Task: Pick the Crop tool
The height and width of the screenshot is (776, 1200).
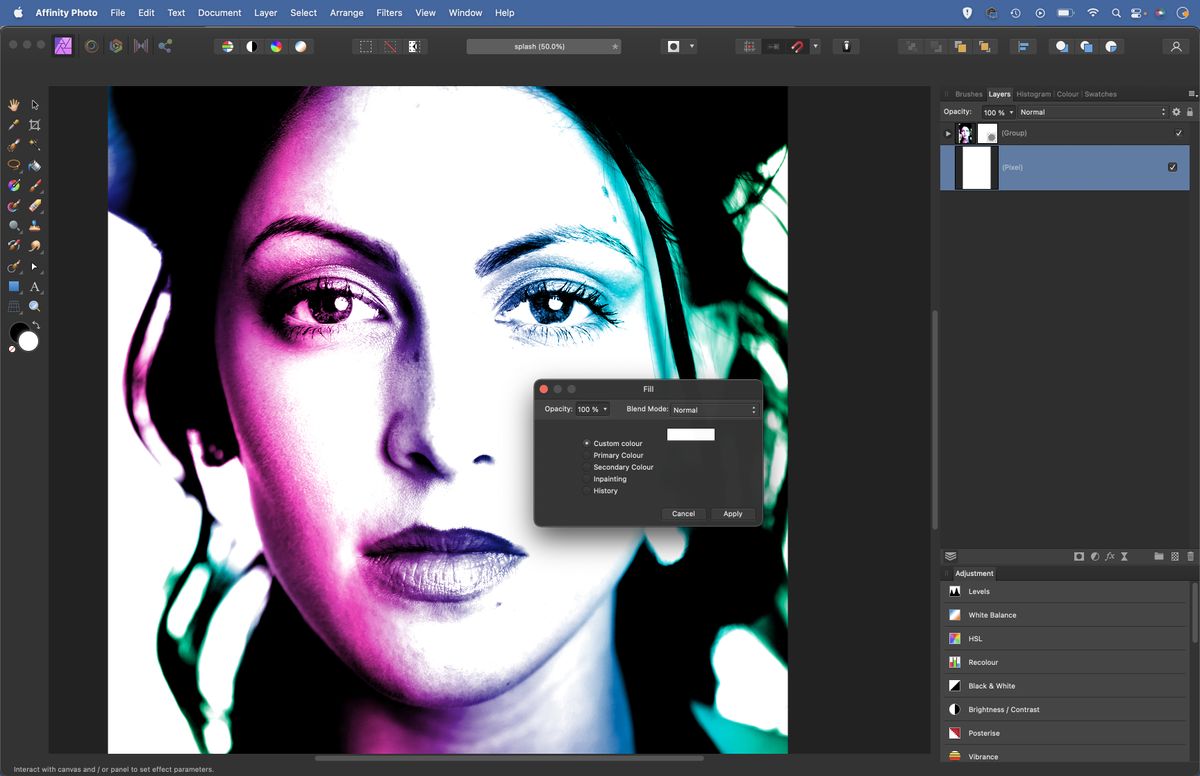Action: [x=34, y=124]
